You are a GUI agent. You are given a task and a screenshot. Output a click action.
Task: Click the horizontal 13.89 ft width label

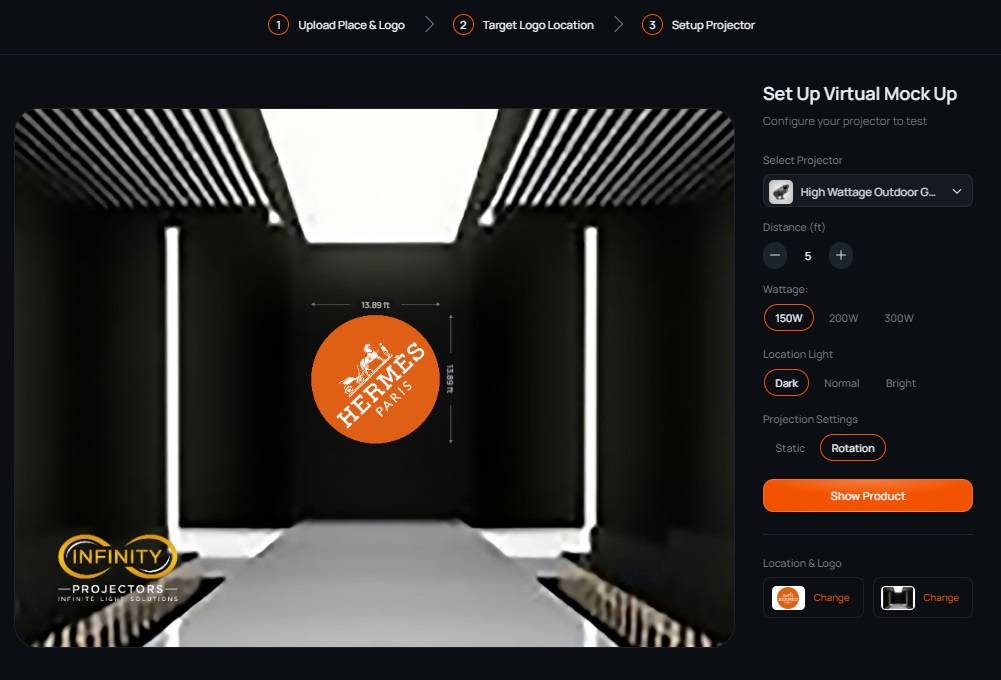[375, 305]
